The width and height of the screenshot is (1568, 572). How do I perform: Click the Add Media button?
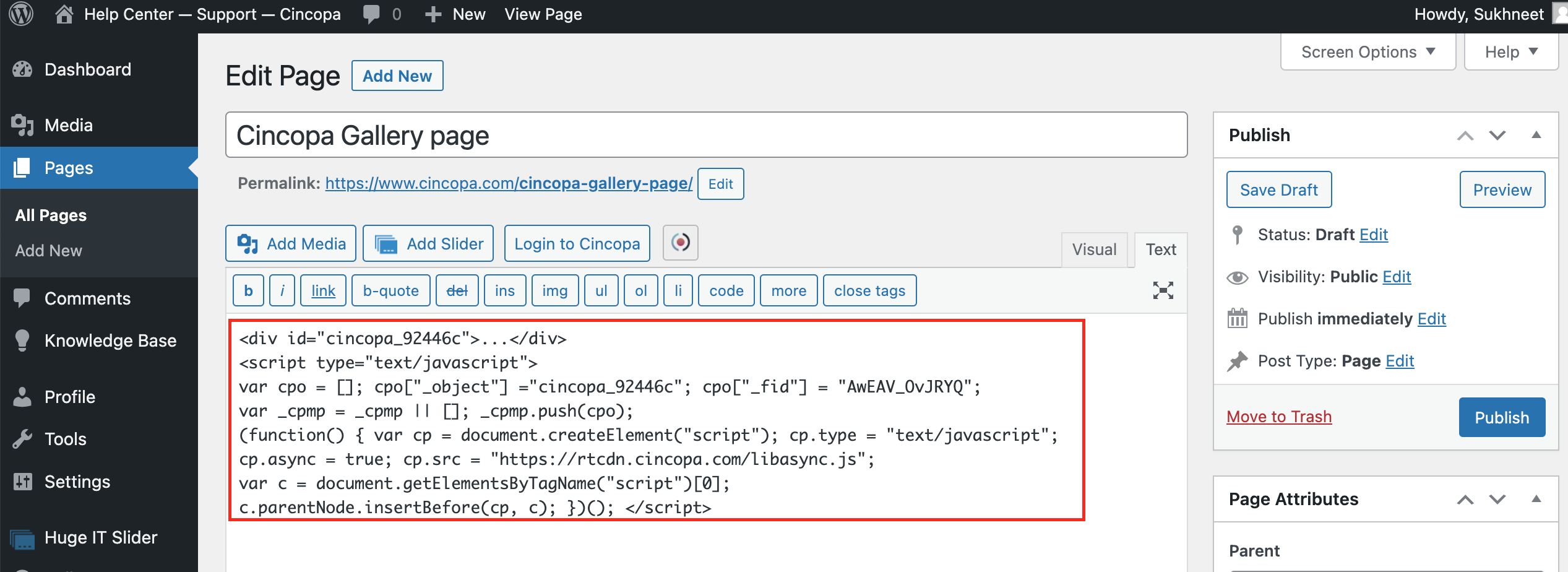291,243
